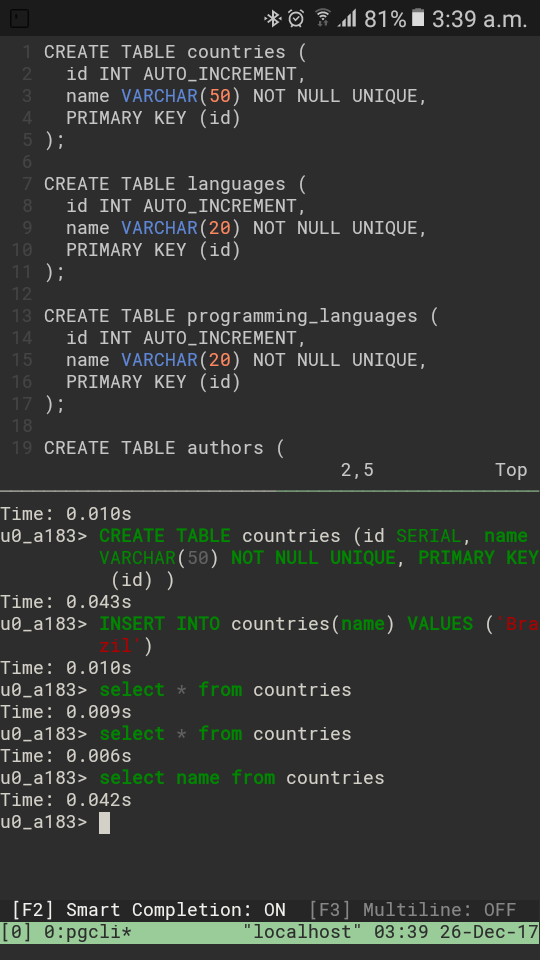Tap the 3:39 a.m. clock text
540x960 pixels.
[x=479, y=20]
